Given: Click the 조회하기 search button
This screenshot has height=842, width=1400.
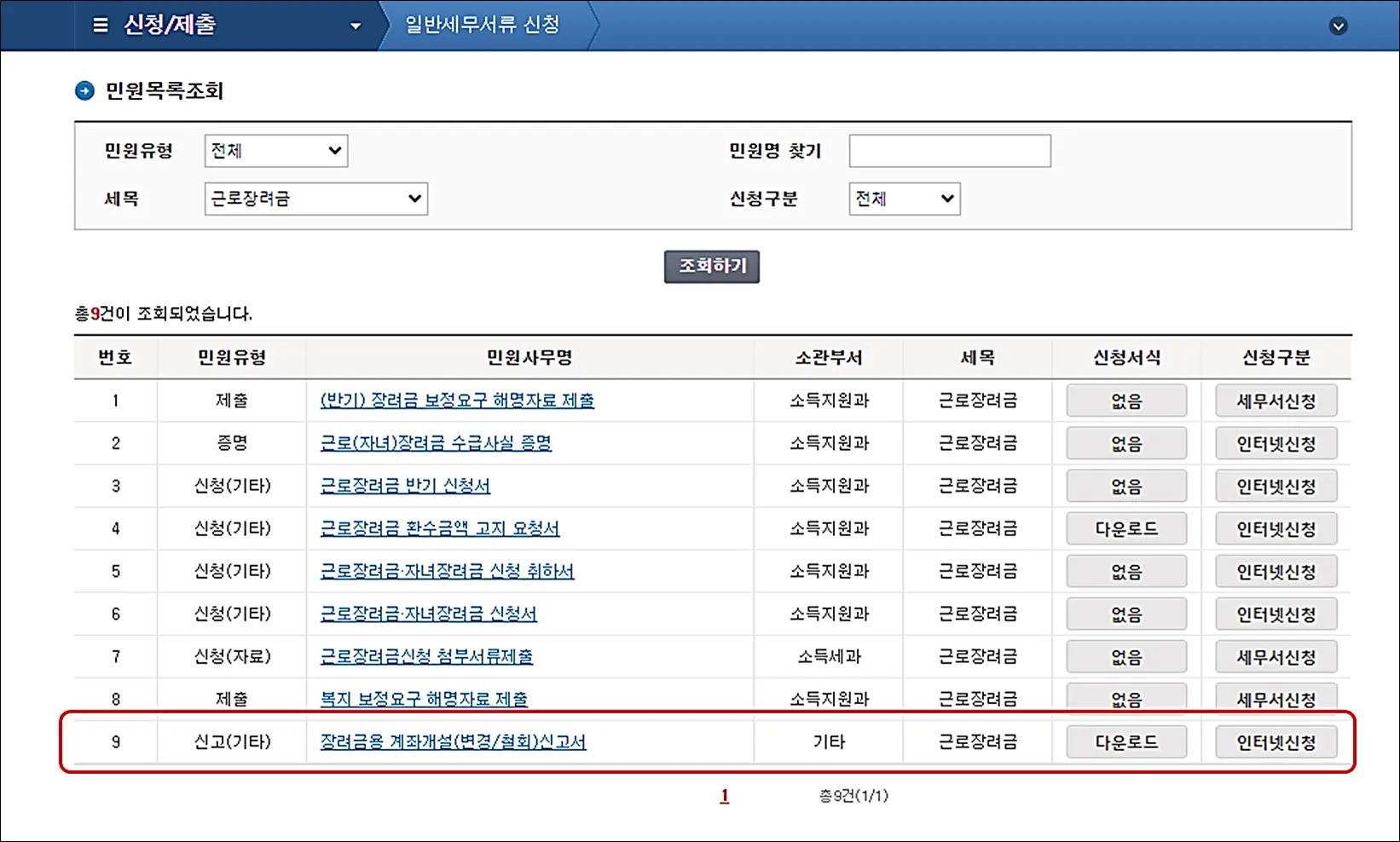Looking at the screenshot, I should tap(712, 266).
